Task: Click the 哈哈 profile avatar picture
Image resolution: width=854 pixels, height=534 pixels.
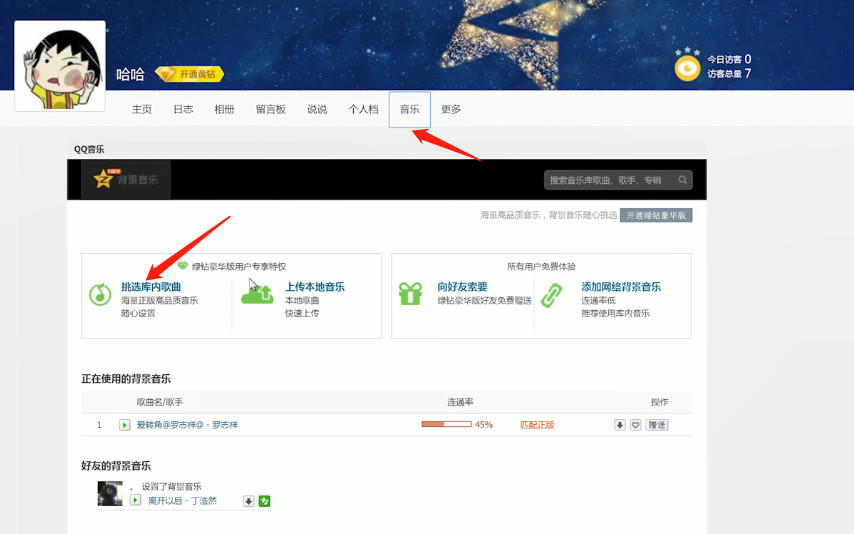Action: pyautogui.click(x=60, y=66)
